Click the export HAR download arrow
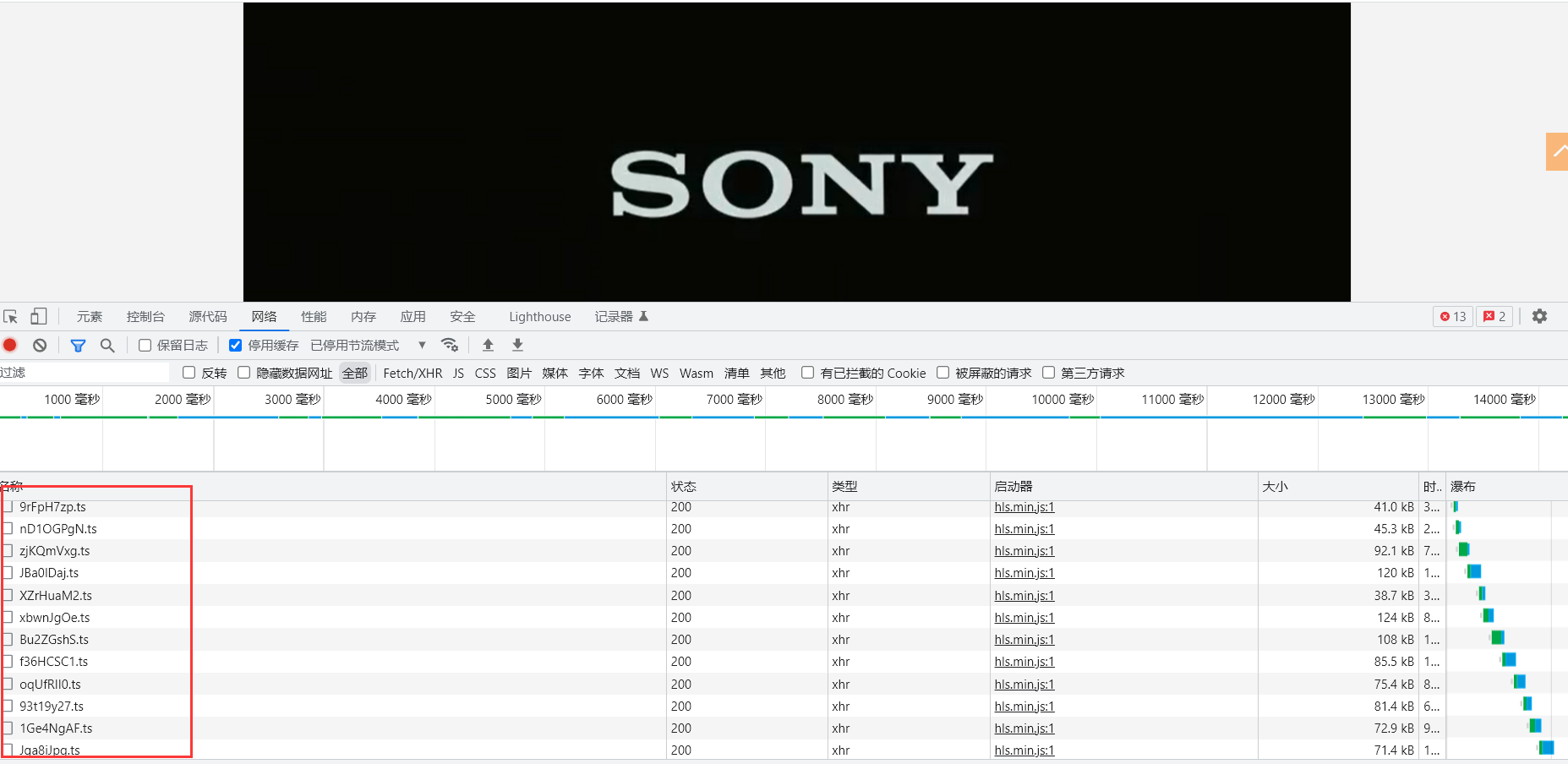Screen dimensions: 1568x764 pos(518,345)
